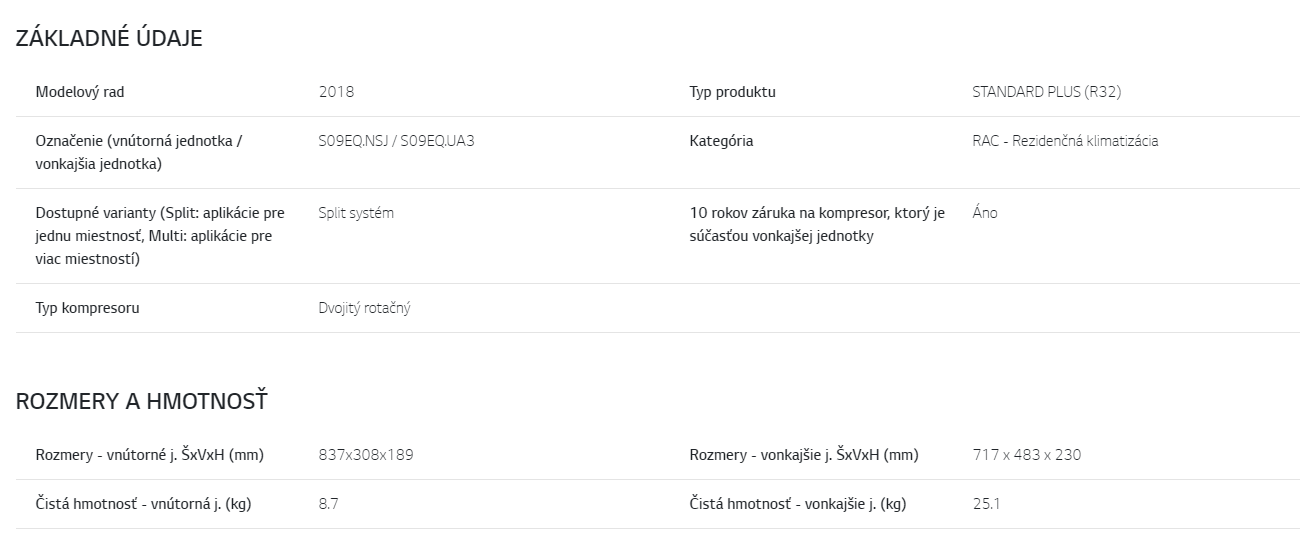Screen dimensions: 1309x552
Task: Click the Čistá hmotnosť - vonkajšie j. label
Action: click(x=798, y=504)
